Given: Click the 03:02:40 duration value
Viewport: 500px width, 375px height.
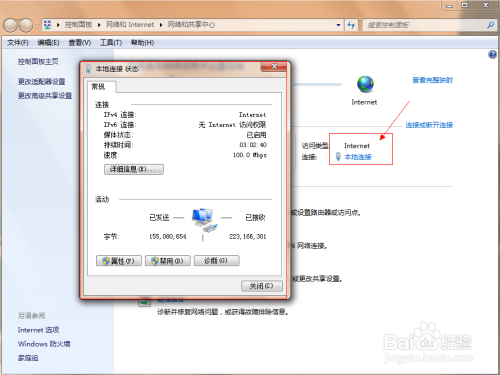Looking at the screenshot, I should (x=253, y=145).
